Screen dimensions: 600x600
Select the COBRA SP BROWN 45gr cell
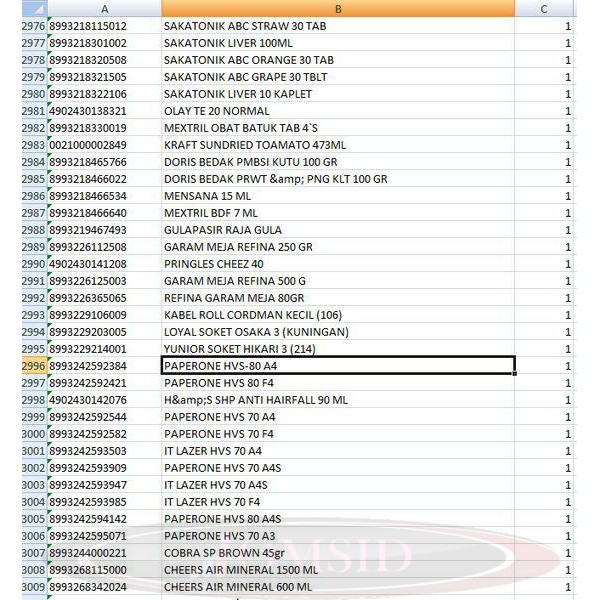click(x=338, y=553)
